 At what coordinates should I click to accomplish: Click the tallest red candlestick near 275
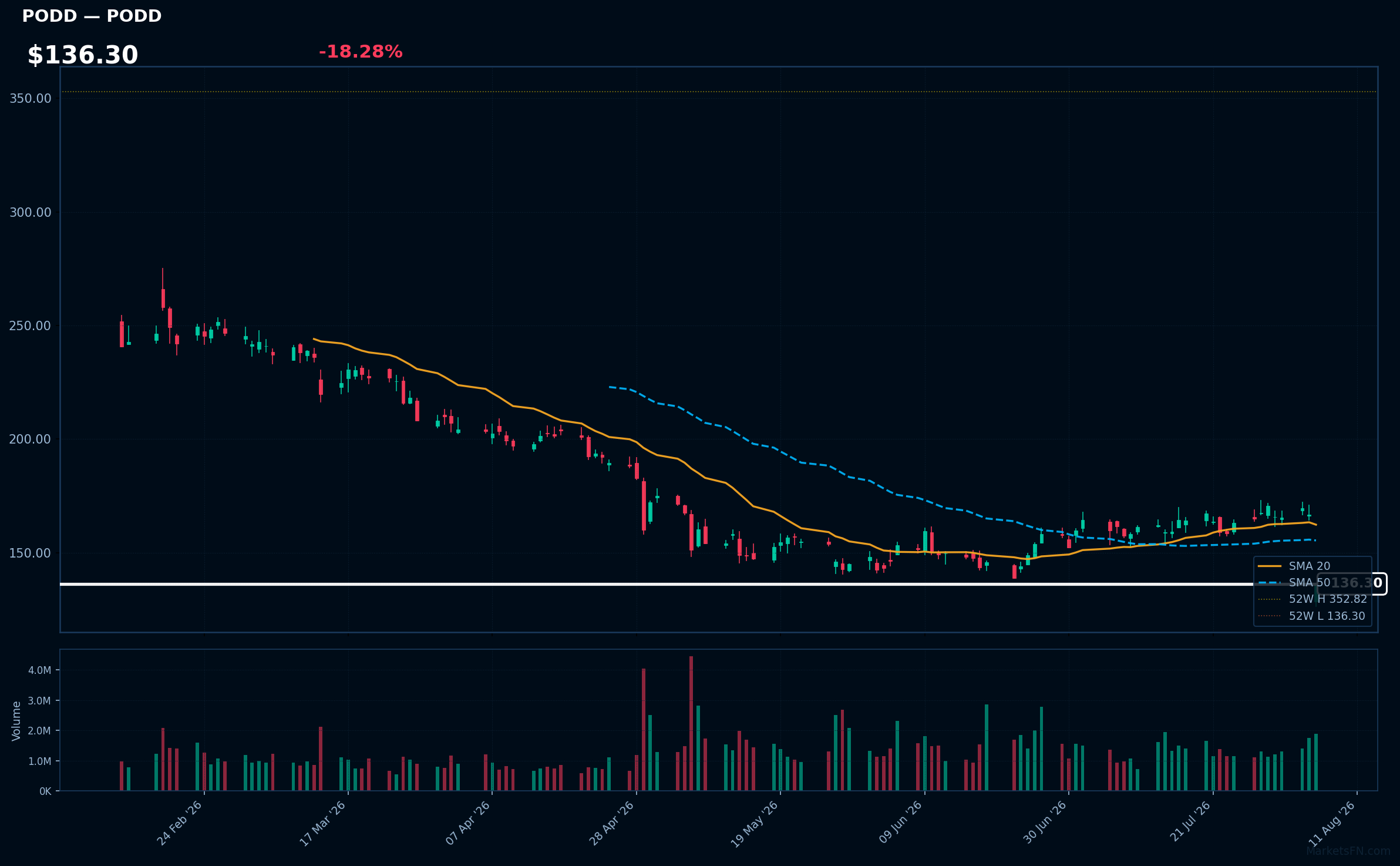[x=163, y=289]
